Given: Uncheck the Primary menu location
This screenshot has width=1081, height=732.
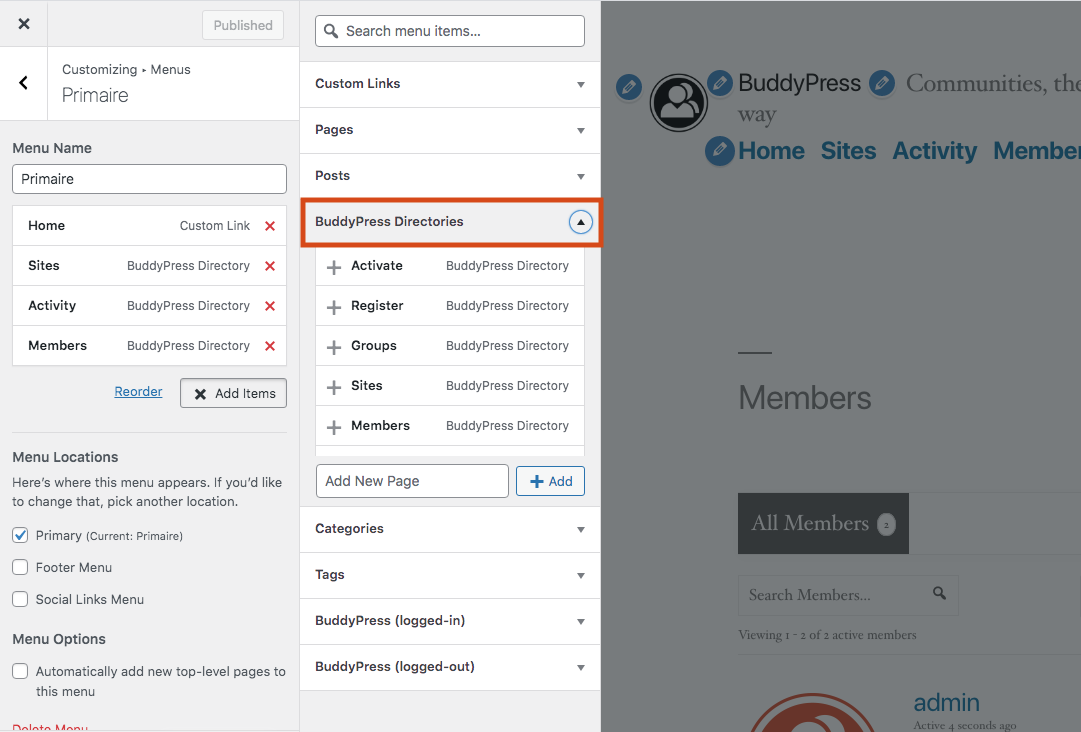Looking at the screenshot, I should pos(20,535).
